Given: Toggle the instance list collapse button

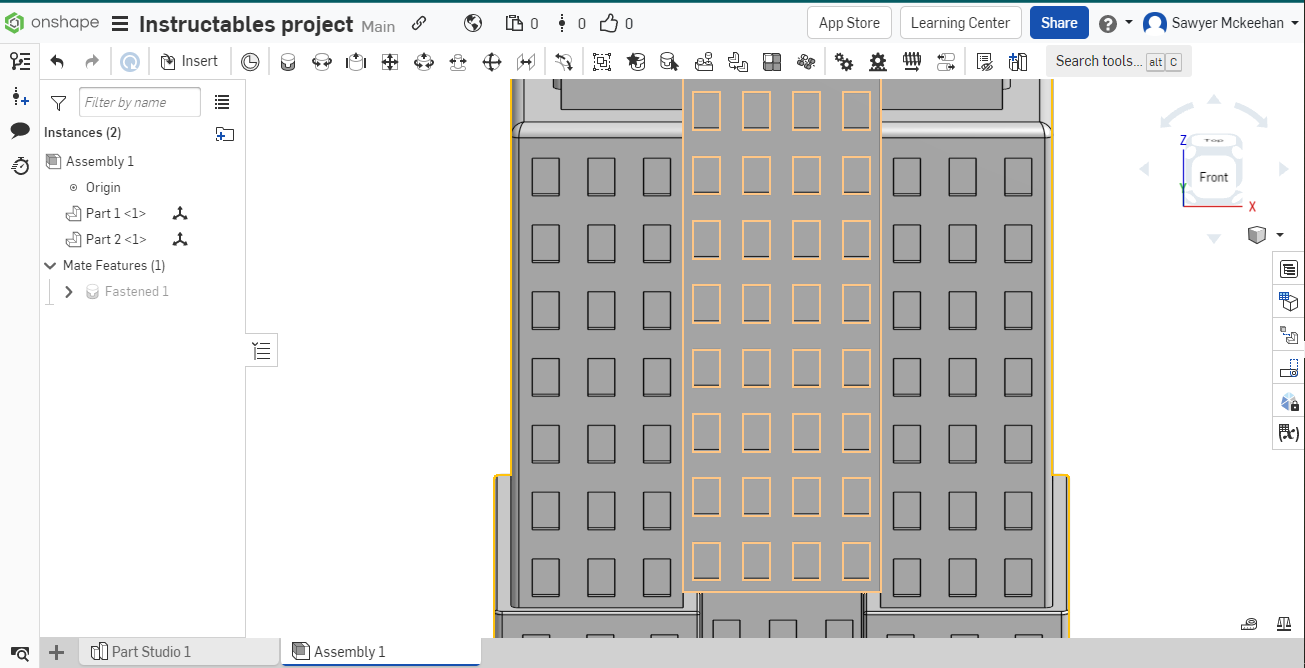Looking at the screenshot, I should pyautogui.click(x=262, y=351).
